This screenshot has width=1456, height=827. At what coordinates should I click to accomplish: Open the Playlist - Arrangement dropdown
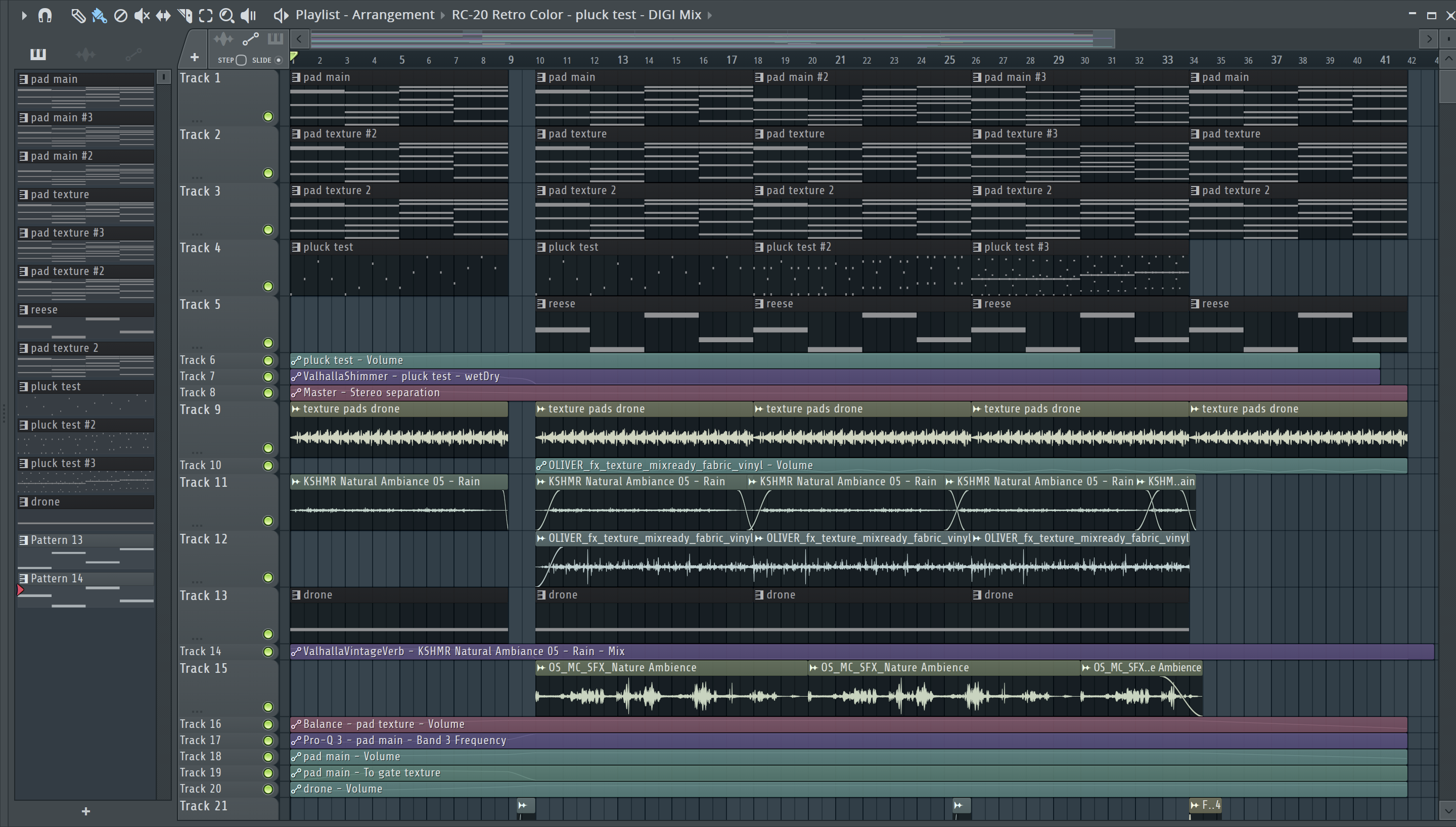[x=365, y=15]
